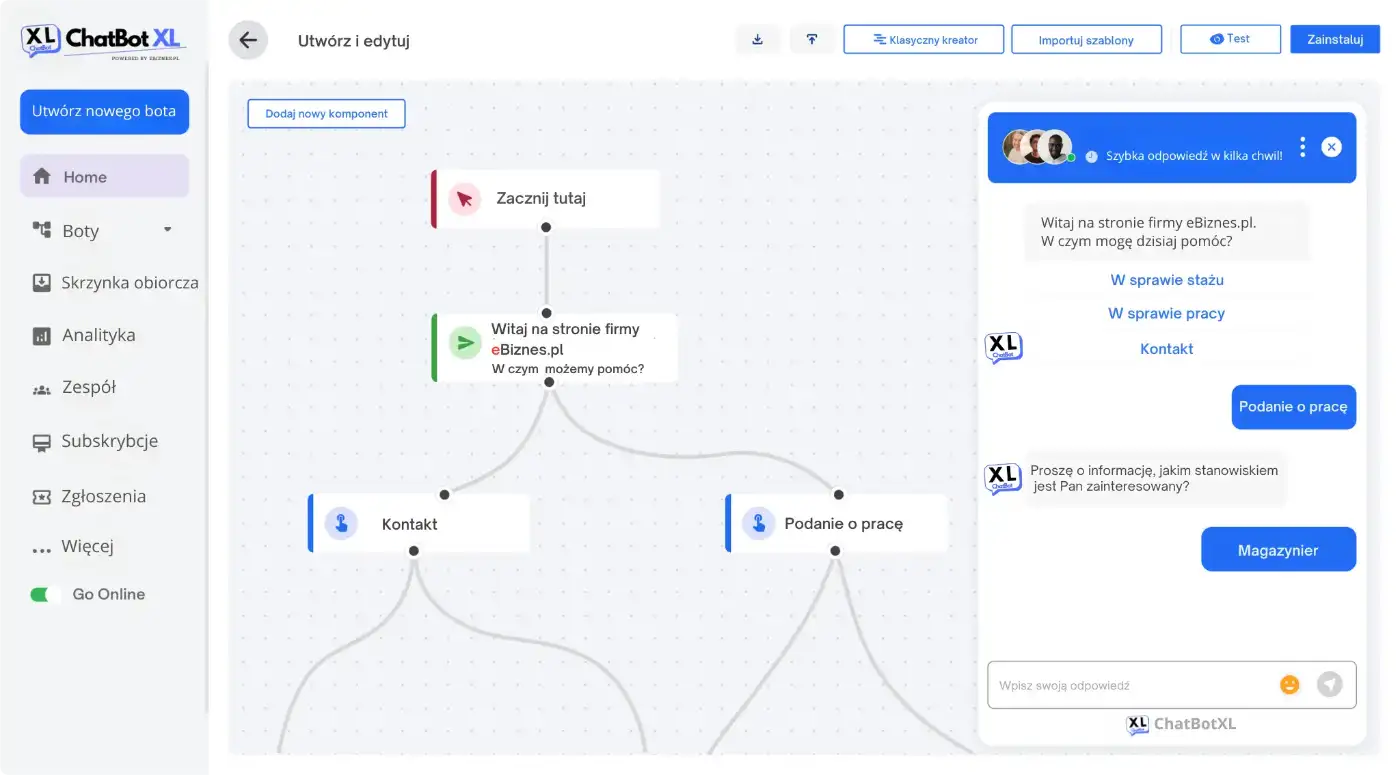
Task: Click the Subskrybcje monitor icon
Action: [42, 442]
